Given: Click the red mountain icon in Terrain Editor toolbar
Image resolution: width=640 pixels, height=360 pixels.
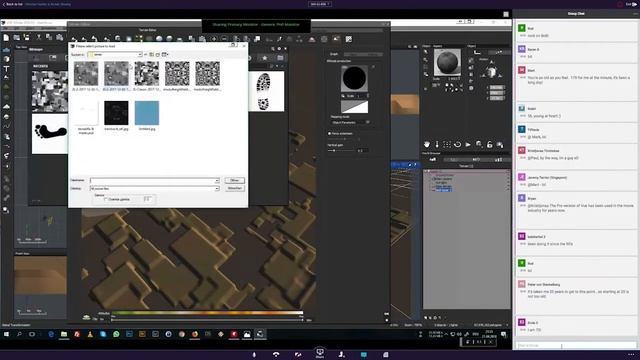Looking at the screenshot, I should (312, 39).
